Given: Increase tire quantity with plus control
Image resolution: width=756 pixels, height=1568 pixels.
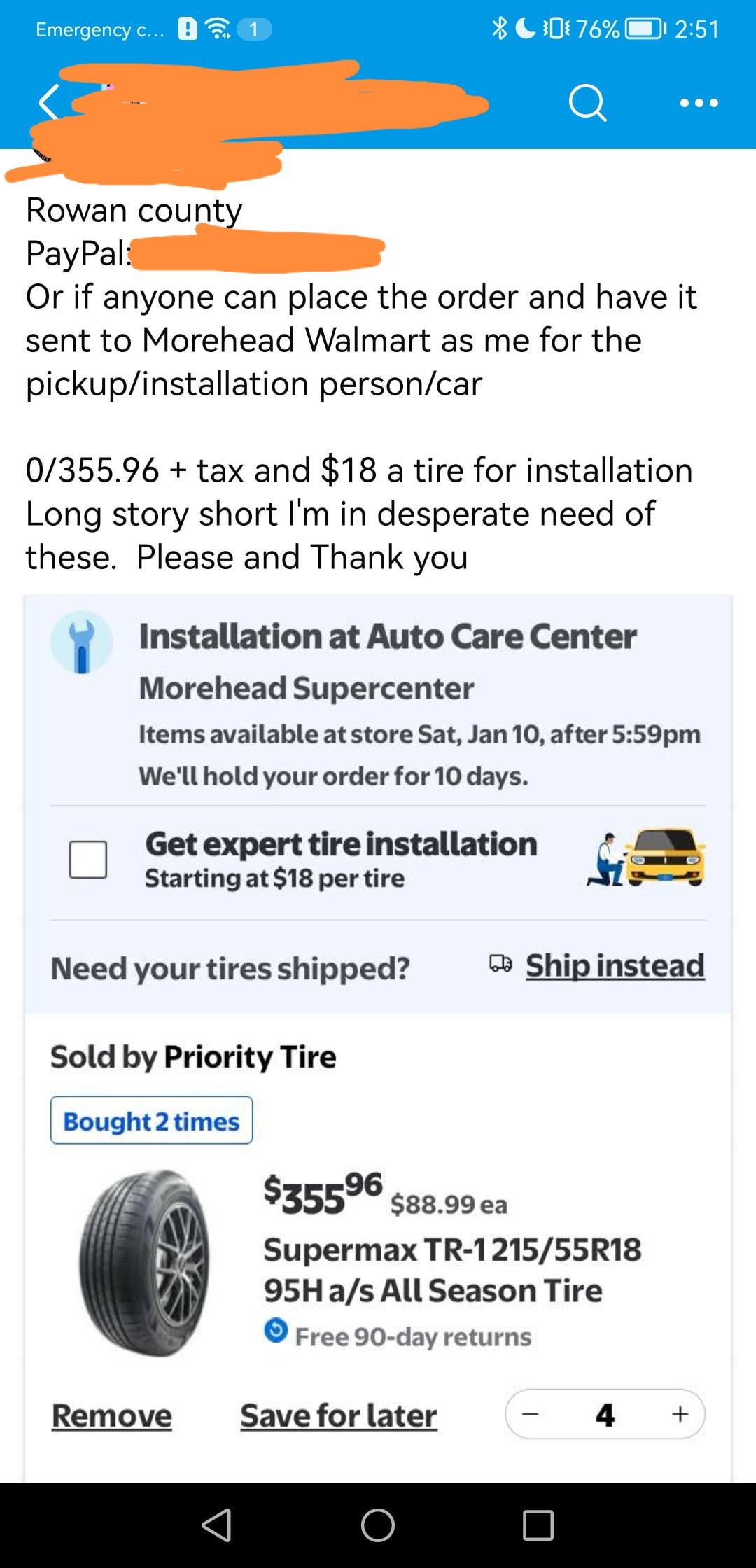Looking at the screenshot, I should click(x=680, y=1415).
